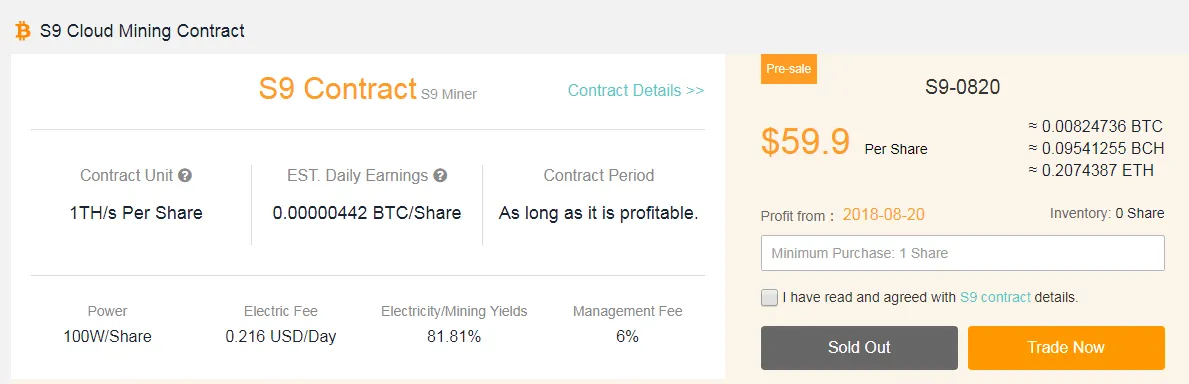
Task: Open the EST. Daily Earnings help icon
Action: tap(440, 175)
